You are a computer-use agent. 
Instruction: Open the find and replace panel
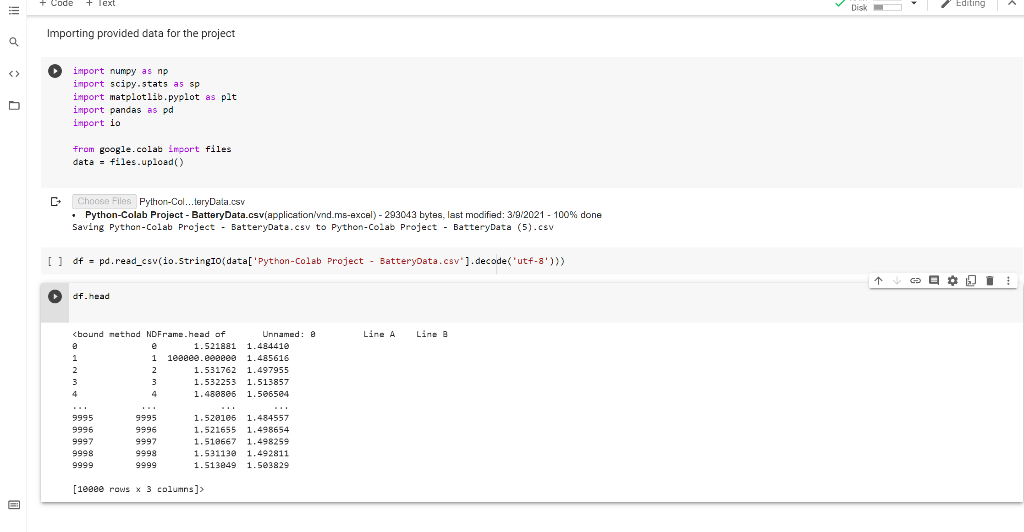[14, 42]
